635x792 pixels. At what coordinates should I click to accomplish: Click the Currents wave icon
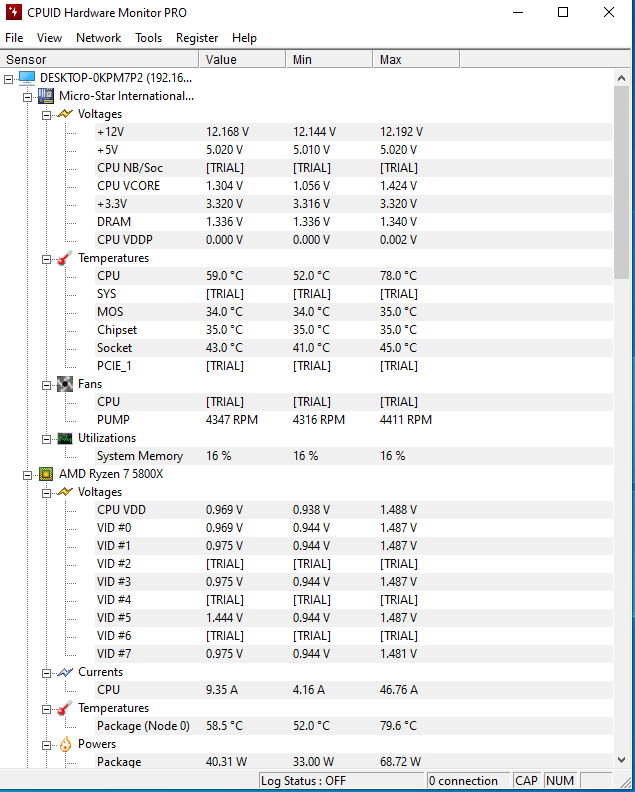(x=65, y=672)
